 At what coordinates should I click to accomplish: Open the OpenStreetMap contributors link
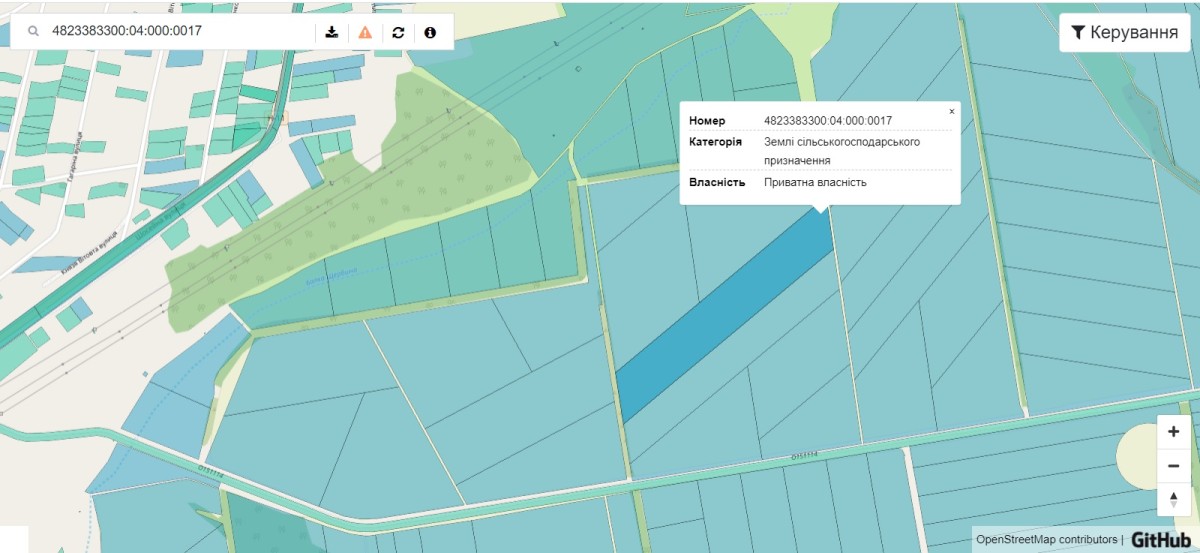click(x=1046, y=540)
